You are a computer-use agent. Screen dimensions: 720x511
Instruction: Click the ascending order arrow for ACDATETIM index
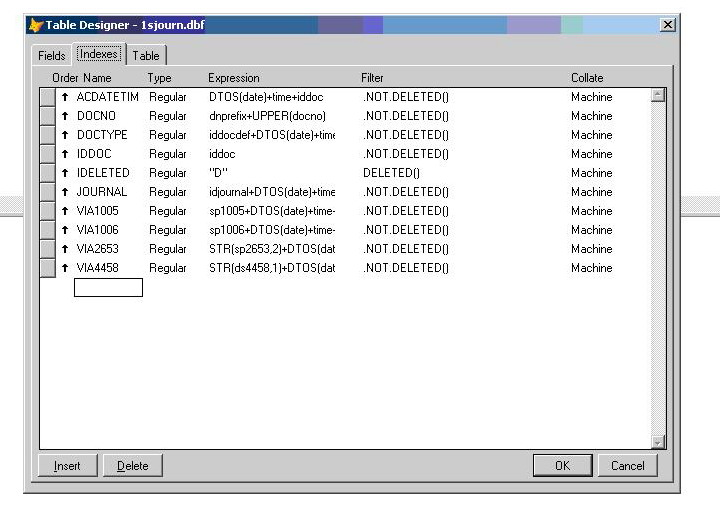point(65,97)
